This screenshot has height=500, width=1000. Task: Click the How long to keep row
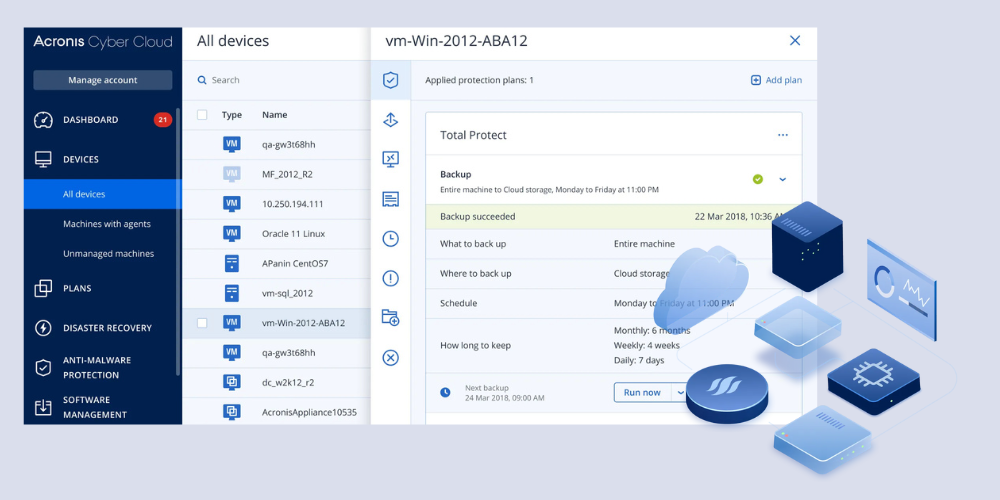click(x=614, y=346)
